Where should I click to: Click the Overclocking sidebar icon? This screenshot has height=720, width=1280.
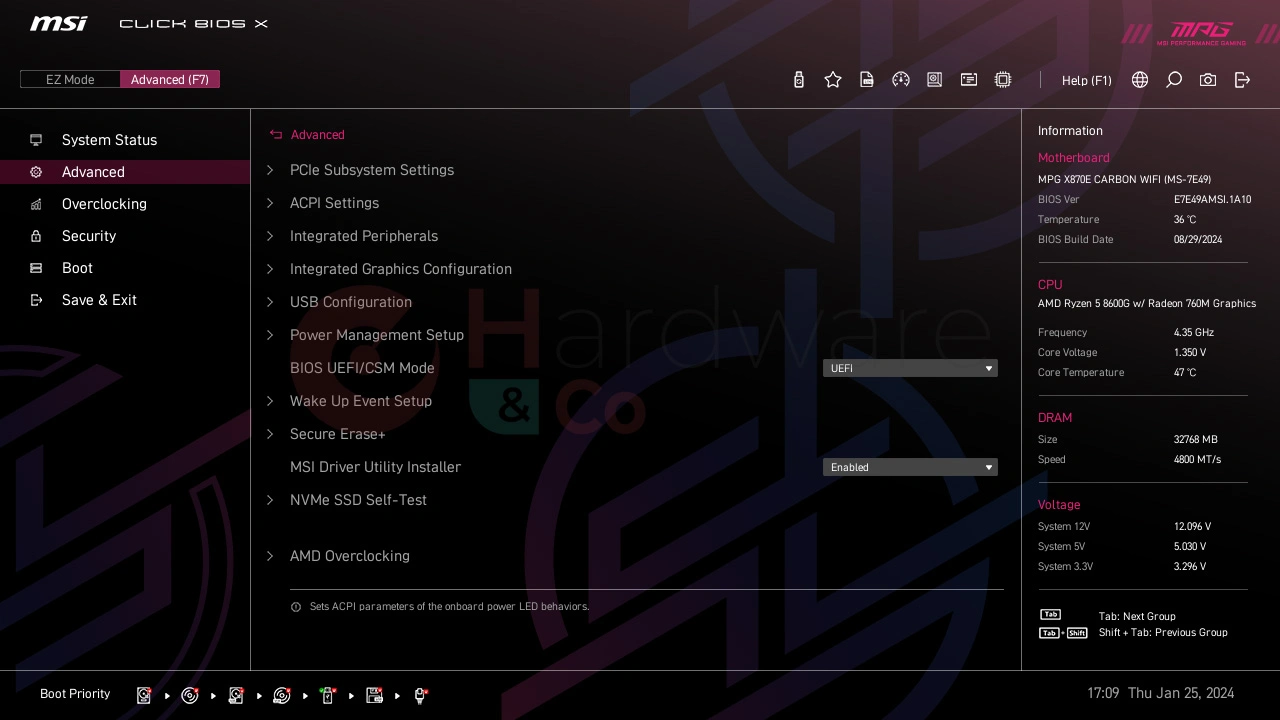36,204
